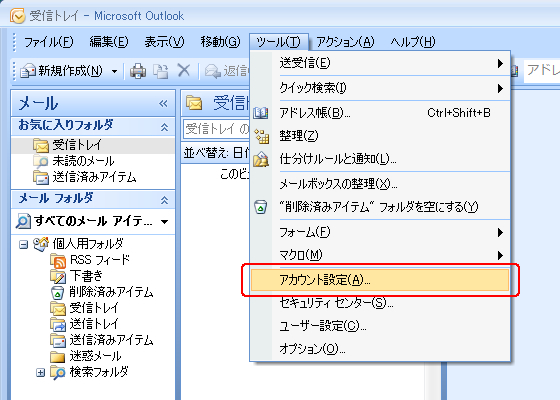This screenshot has height=400, width=560.
Task: Open 仕分けルールと通知(L)... entry
Action: (380, 159)
